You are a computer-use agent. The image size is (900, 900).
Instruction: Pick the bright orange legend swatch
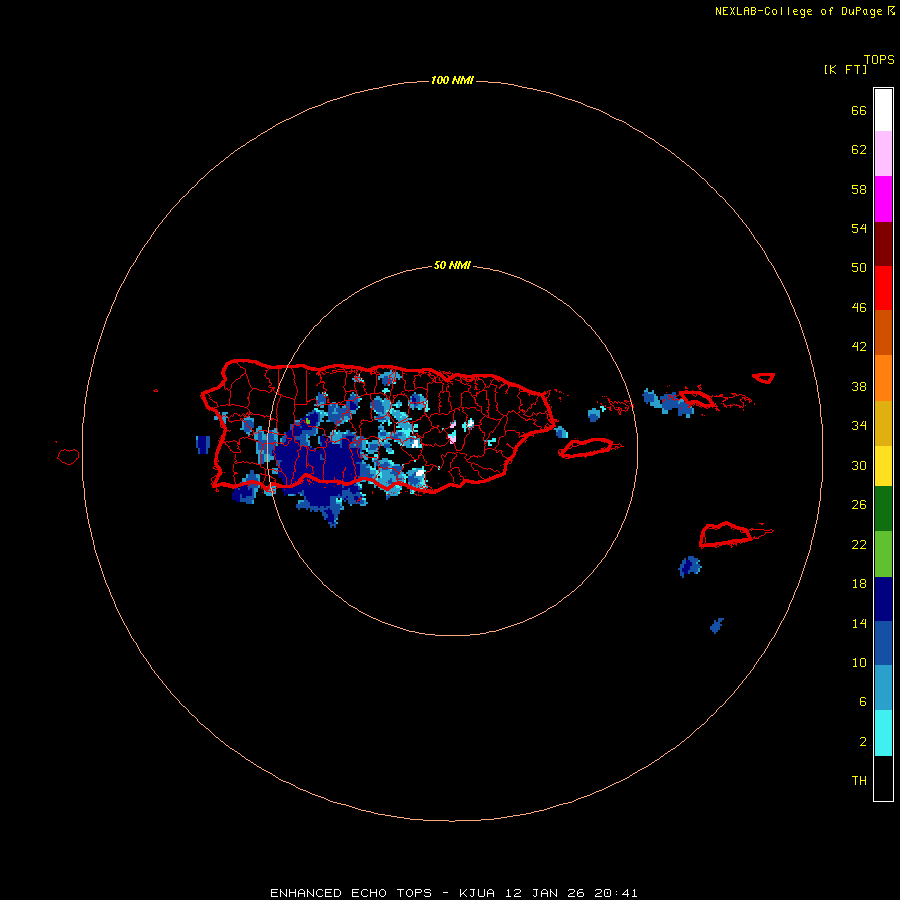[x=883, y=378]
